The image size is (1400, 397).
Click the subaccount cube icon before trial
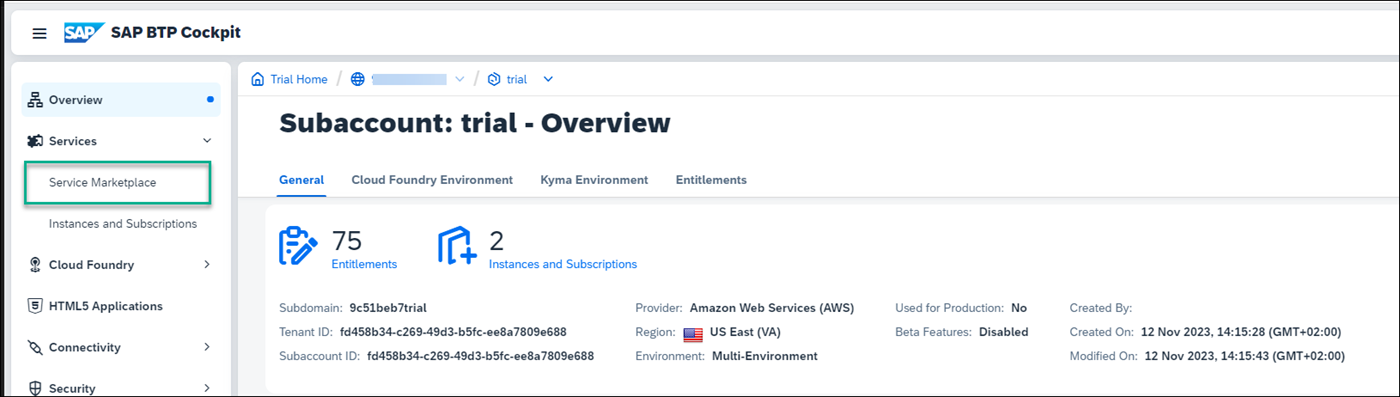pos(494,79)
